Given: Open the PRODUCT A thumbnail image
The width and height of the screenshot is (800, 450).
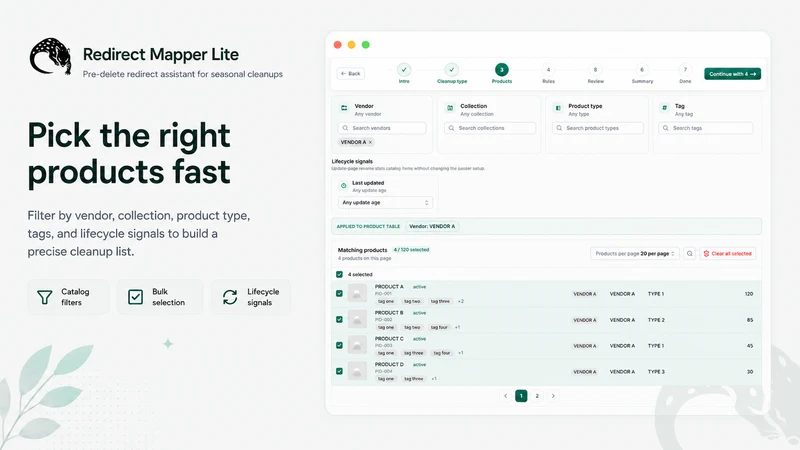Looking at the screenshot, I should (357, 293).
